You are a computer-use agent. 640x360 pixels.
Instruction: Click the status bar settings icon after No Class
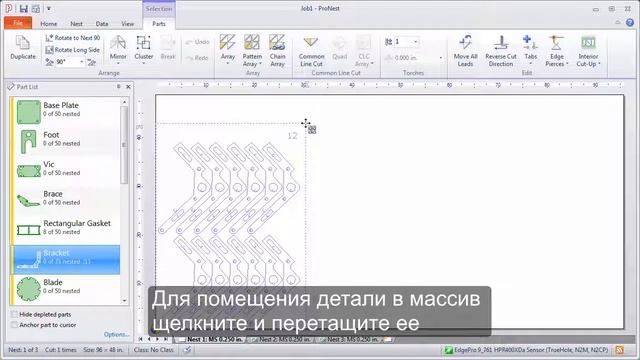pyautogui.click(x=187, y=350)
